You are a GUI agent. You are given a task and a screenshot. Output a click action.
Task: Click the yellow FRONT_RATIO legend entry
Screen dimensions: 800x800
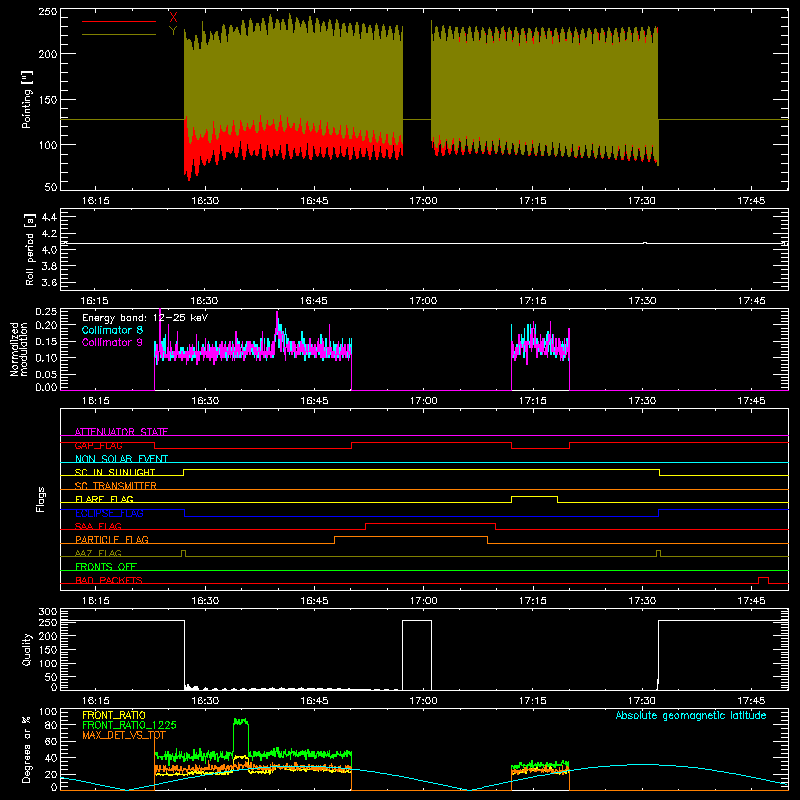[114, 715]
